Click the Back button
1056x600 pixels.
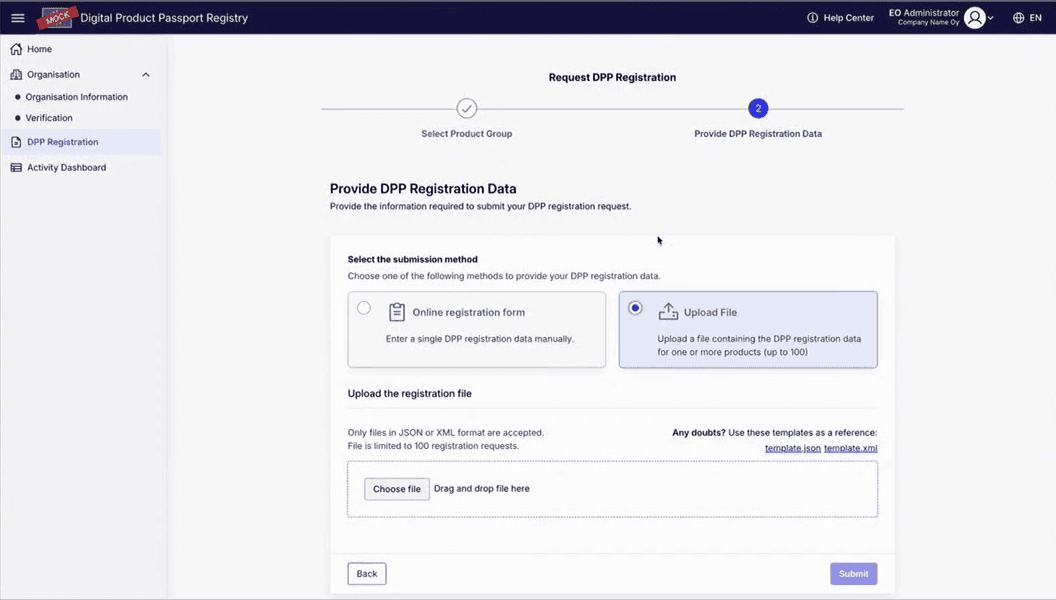point(367,574)
